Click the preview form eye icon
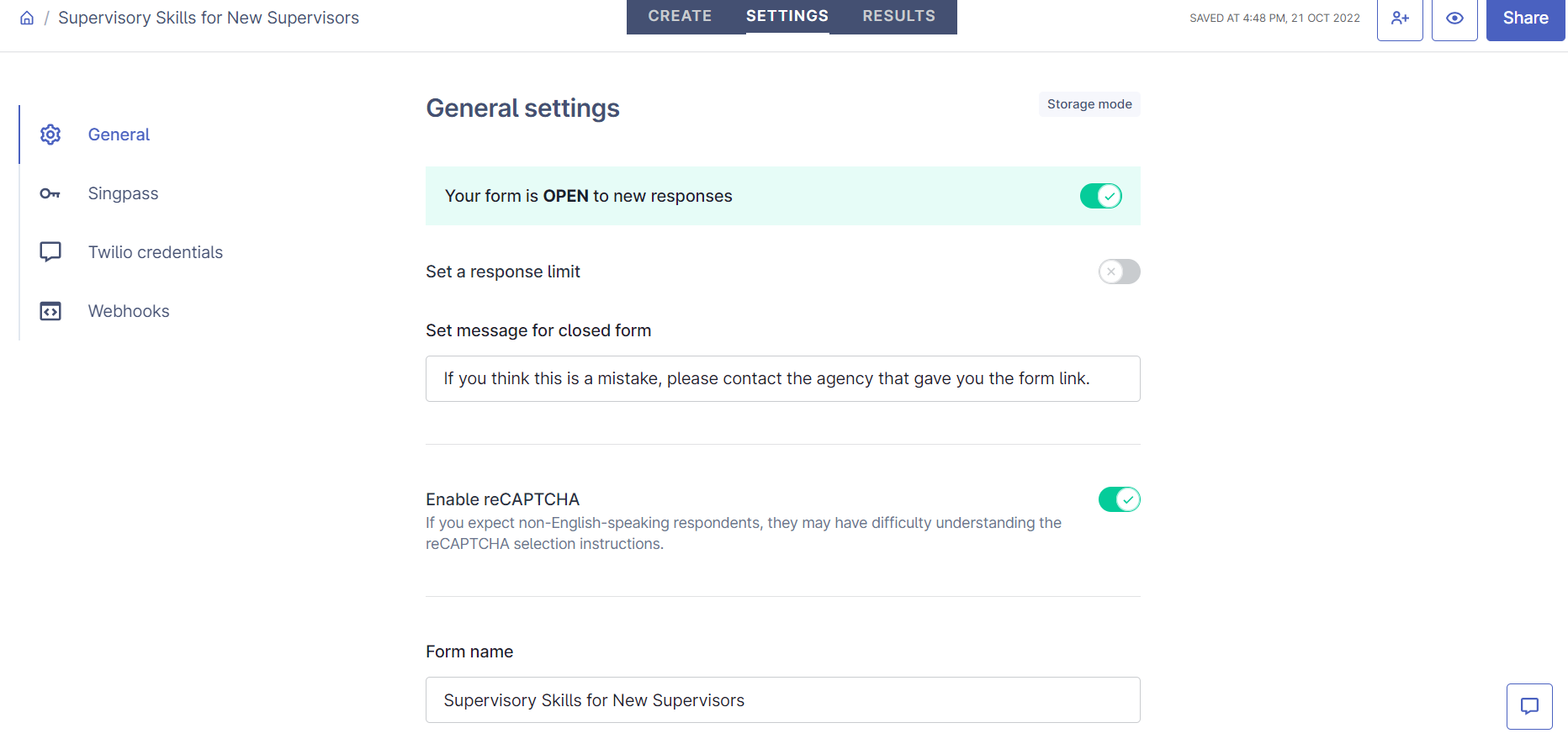 (1454, 18)
